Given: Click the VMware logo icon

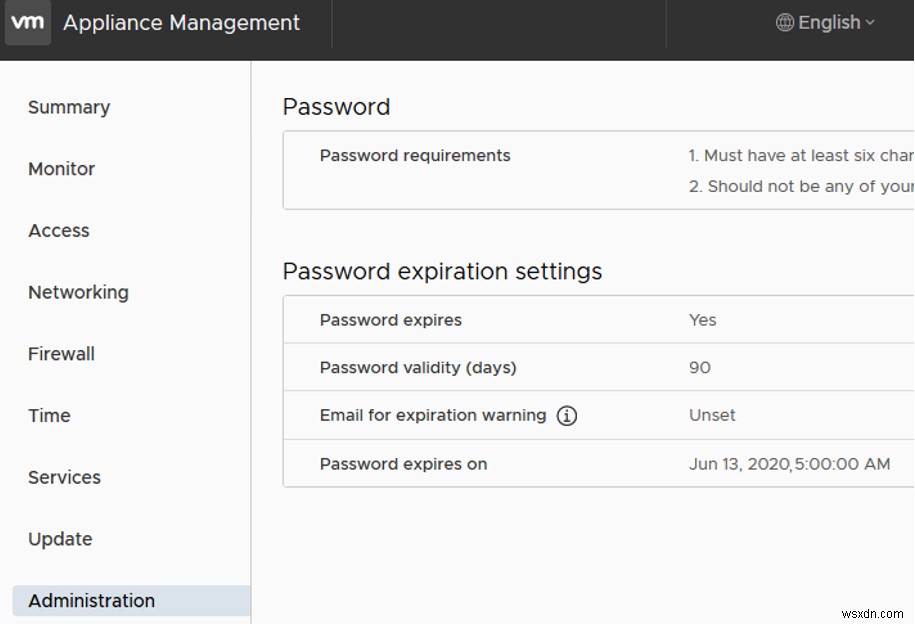Looking at the screenshot, I should [x=27, y=23].
